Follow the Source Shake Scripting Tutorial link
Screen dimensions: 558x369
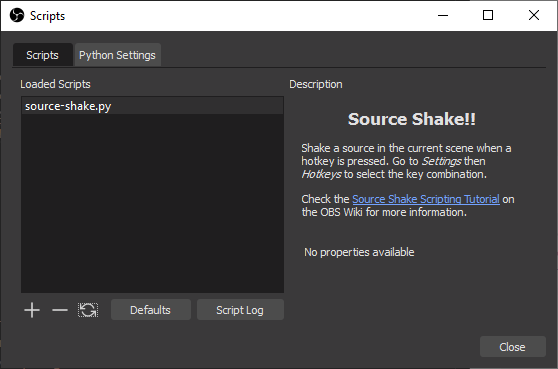[426, 199]
